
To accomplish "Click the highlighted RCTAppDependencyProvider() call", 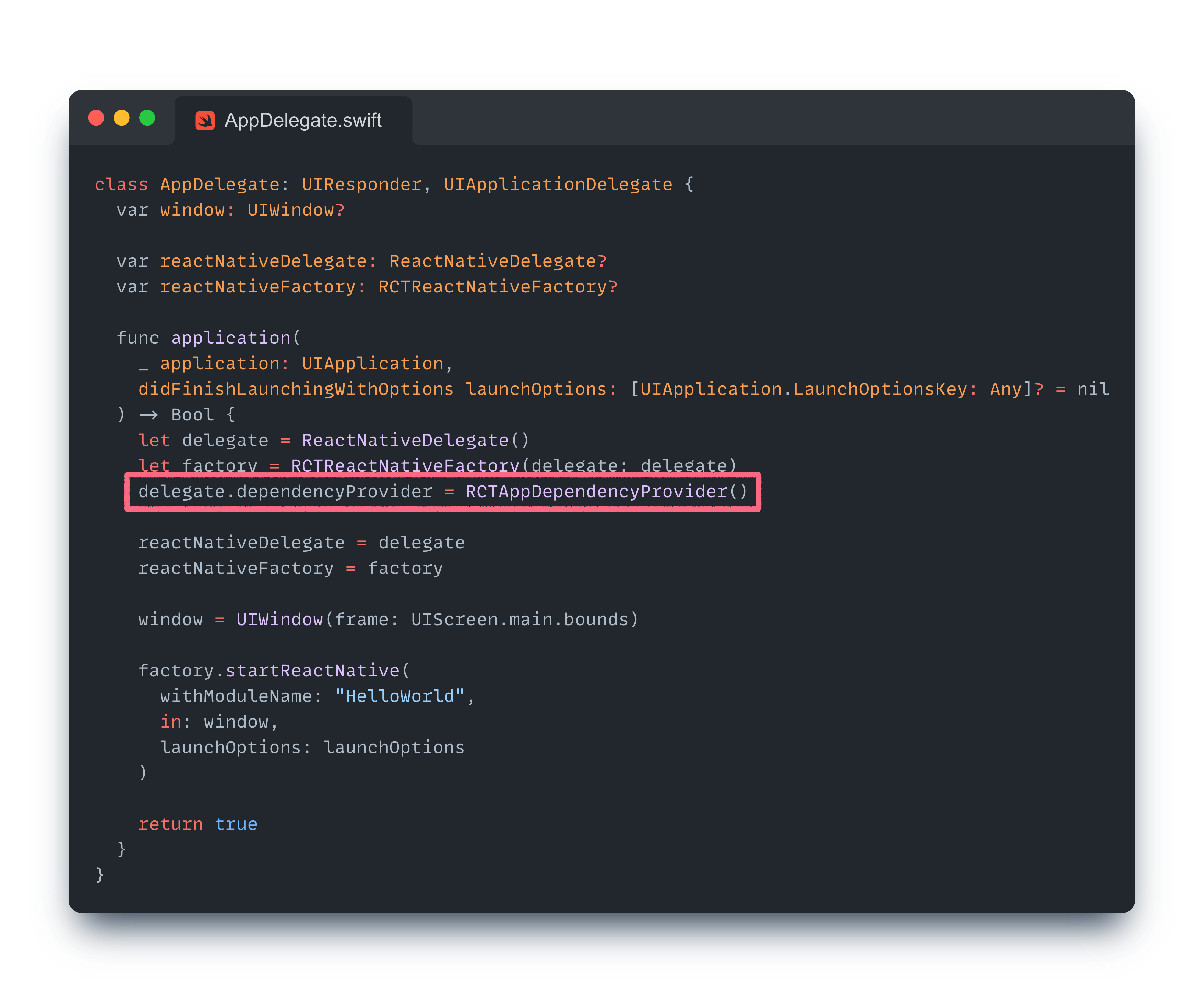I will click(x=606, y=491).
